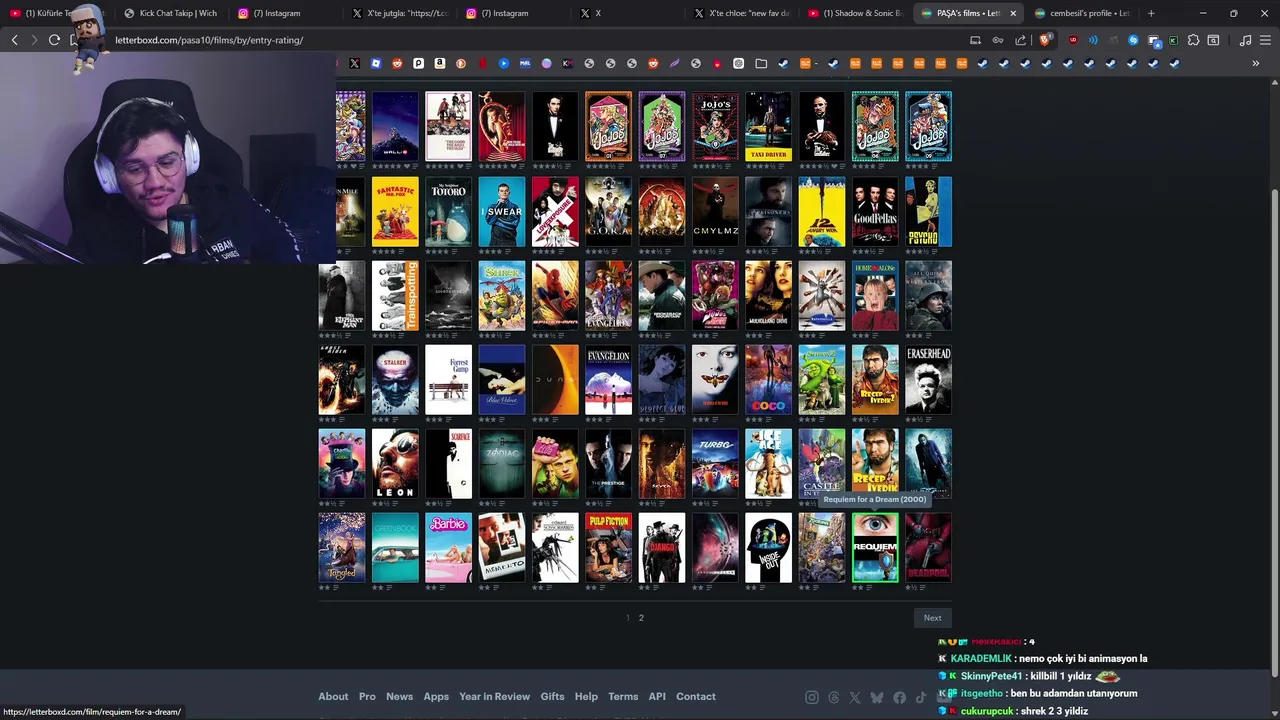Open the Brave Shields icon
Viewport: 1280px width, 720px height.
click(x=1045, y=40)
